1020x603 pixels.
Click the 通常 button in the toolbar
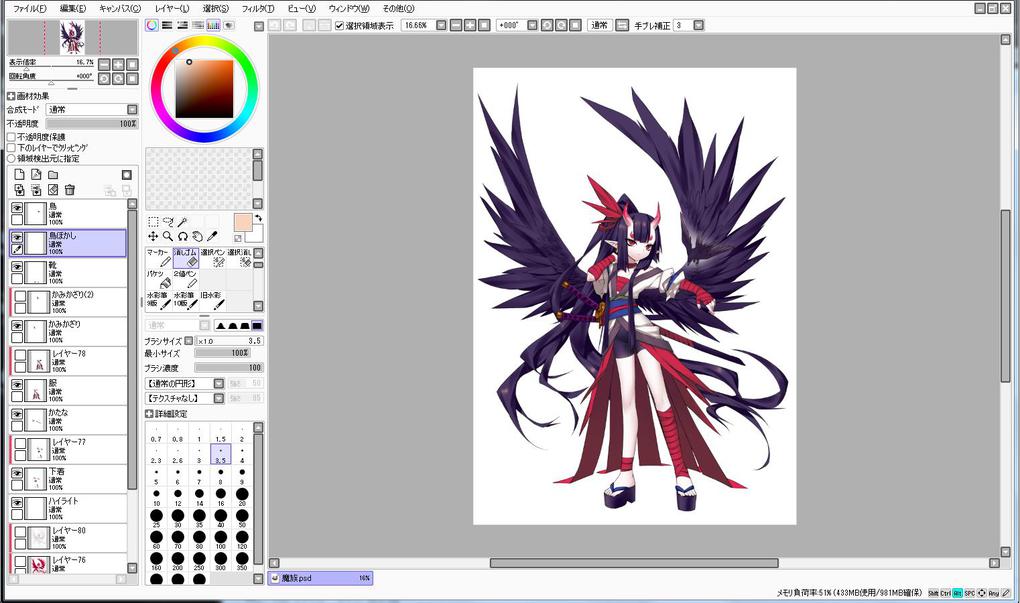599,25
